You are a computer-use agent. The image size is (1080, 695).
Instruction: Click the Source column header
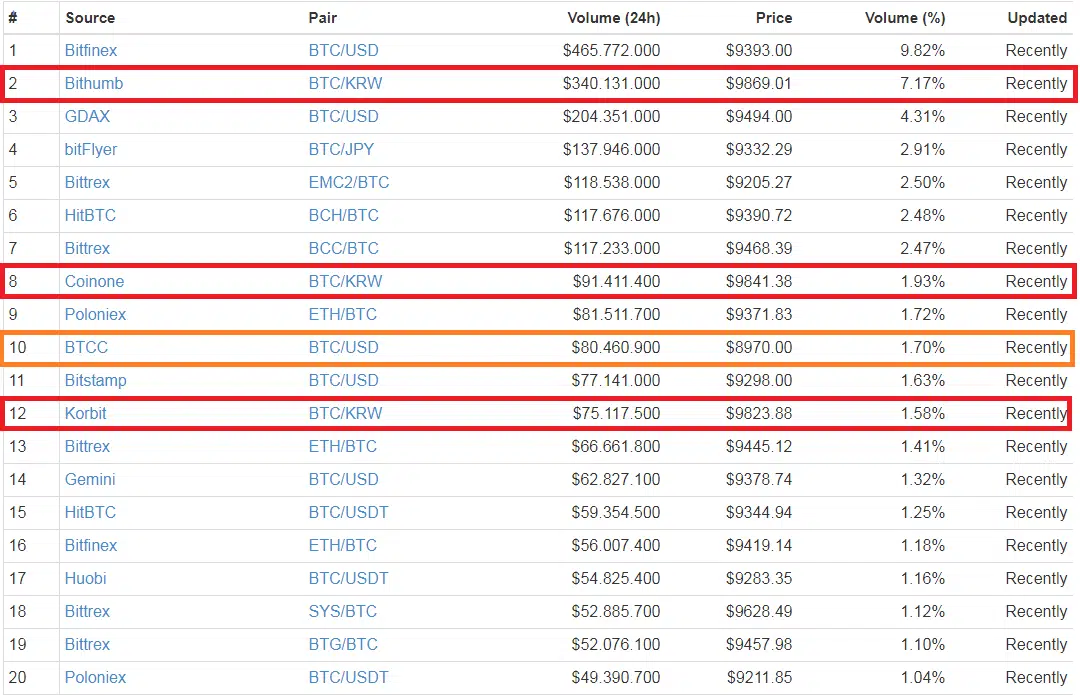point(90,18)
